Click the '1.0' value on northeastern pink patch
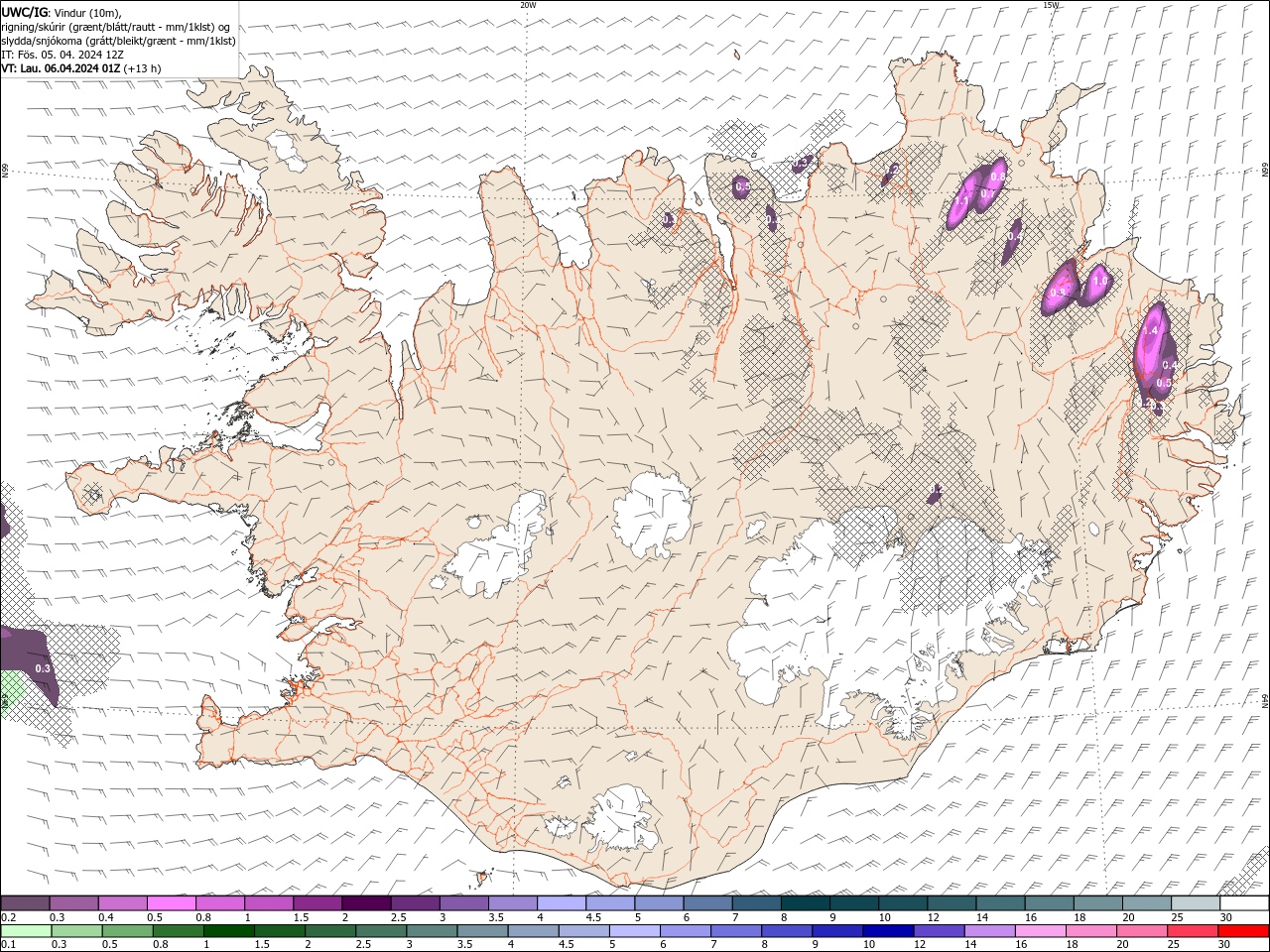Screen dimensions: 1270x952 [x=1099, y=282]
